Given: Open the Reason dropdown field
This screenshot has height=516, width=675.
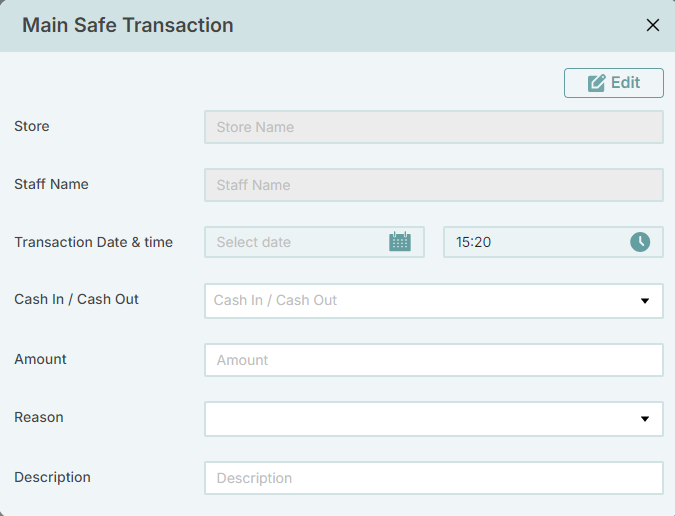Looking at the screenshot, I should (x=434, y=419).
